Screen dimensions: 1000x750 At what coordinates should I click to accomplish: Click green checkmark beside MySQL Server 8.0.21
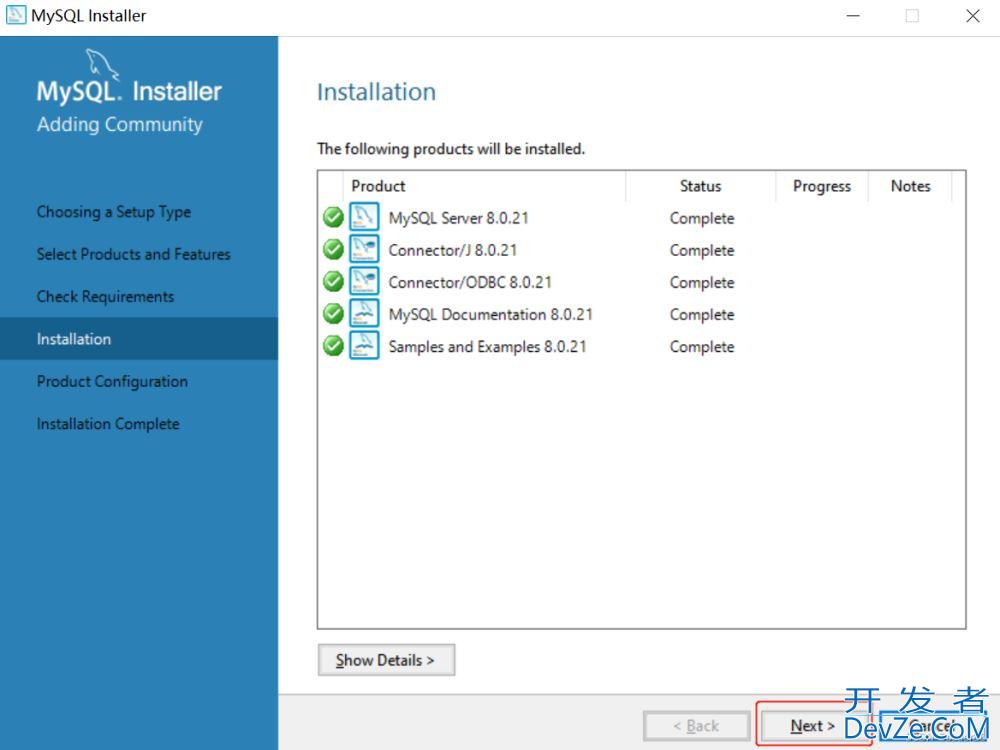click(x=333, y=217)
